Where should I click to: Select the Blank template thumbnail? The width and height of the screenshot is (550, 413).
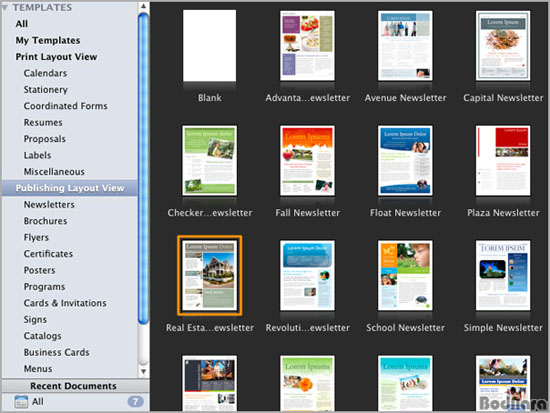pos(209,46)
